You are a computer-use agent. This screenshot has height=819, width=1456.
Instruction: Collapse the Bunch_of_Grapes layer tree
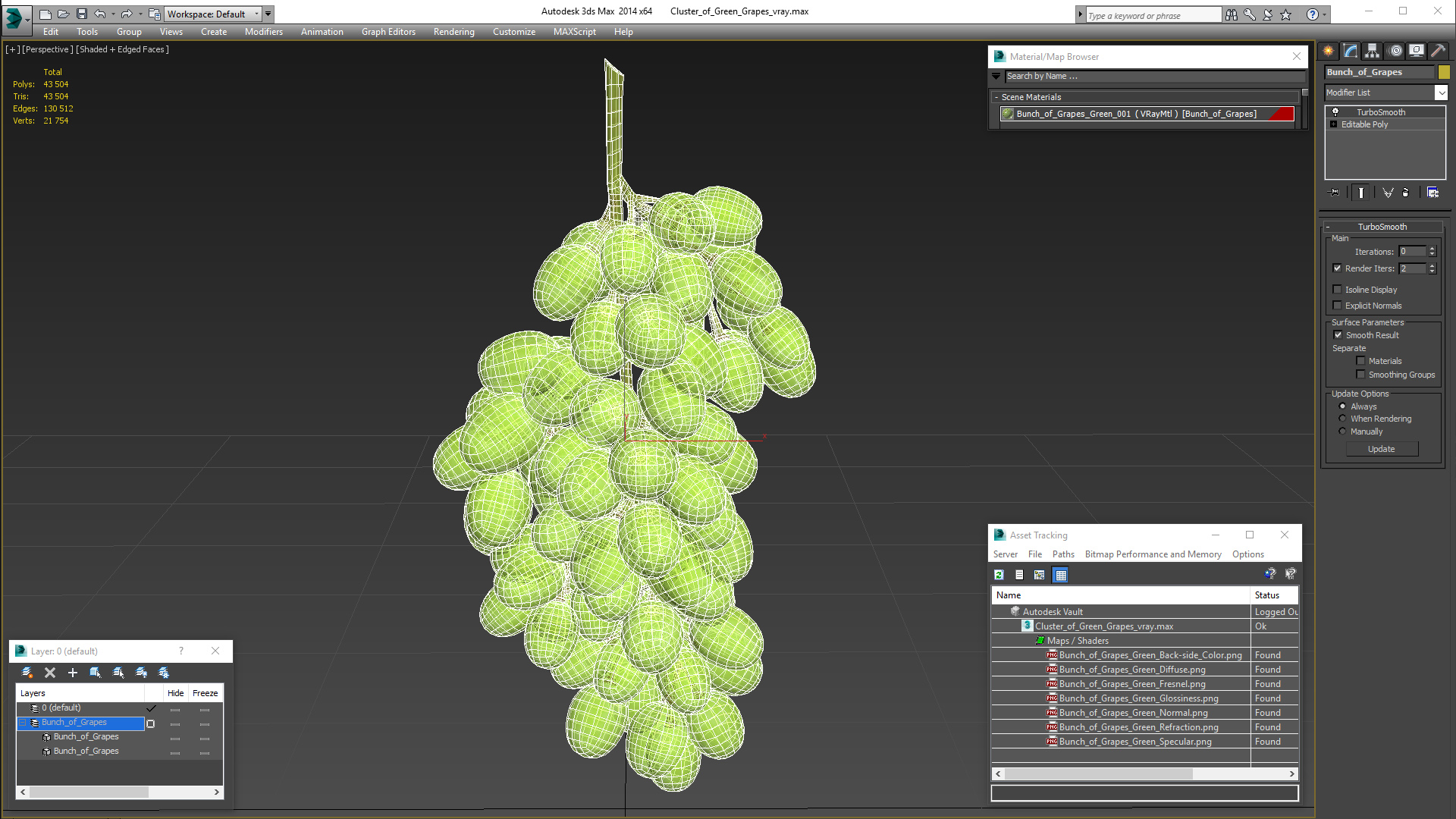23,723
